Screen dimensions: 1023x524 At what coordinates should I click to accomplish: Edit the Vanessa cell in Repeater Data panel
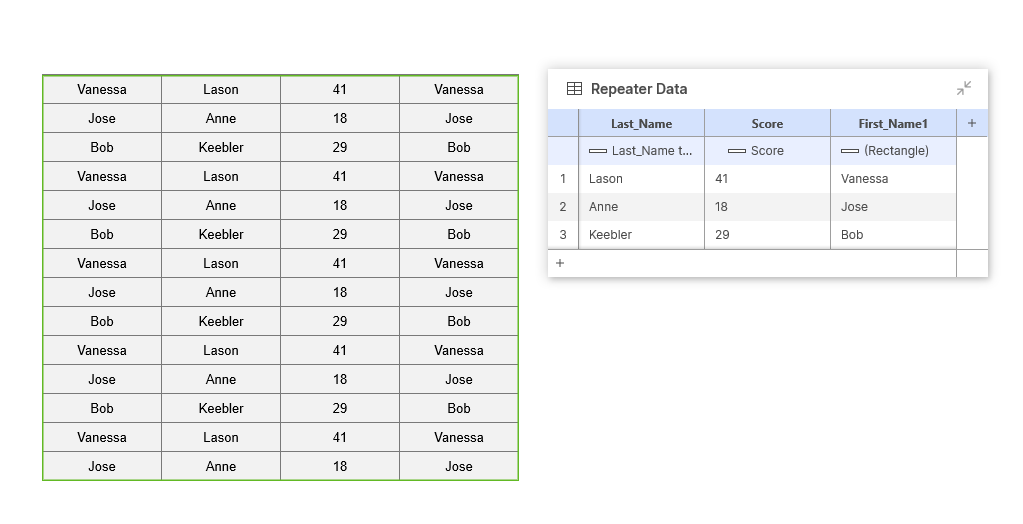[x=893, y=179]
